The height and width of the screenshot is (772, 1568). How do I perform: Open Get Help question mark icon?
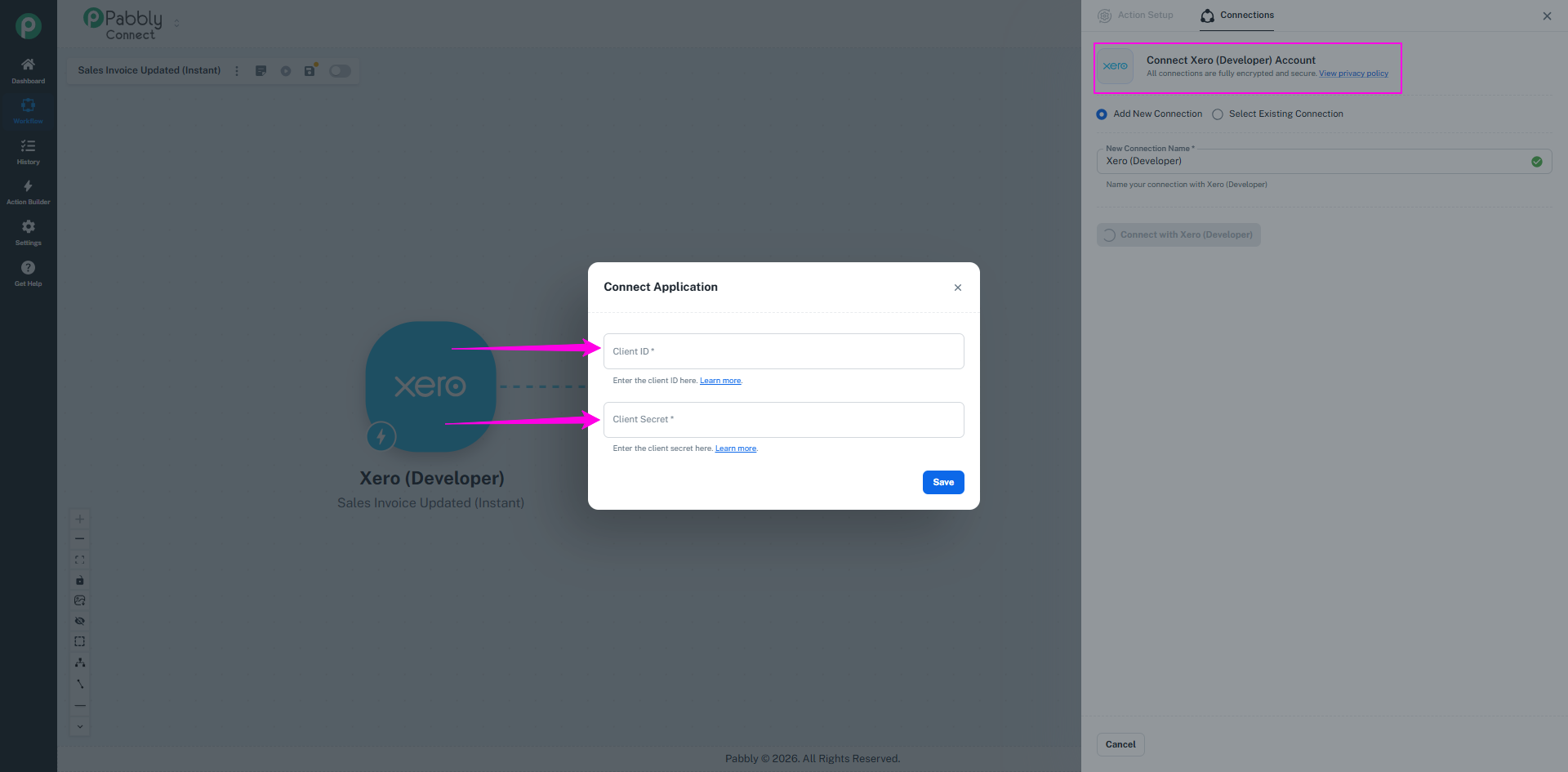[x=28, y=267]
